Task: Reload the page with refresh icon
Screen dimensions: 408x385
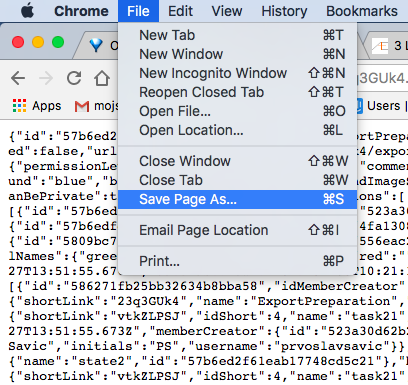Action: pyautogui.click(x=74, y=78)
